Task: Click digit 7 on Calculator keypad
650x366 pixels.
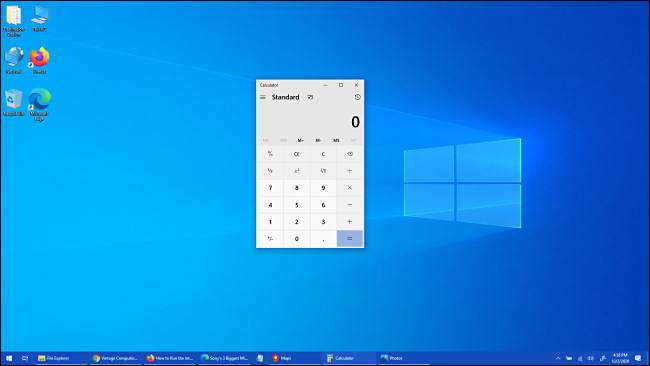Action: coord(270,188)
